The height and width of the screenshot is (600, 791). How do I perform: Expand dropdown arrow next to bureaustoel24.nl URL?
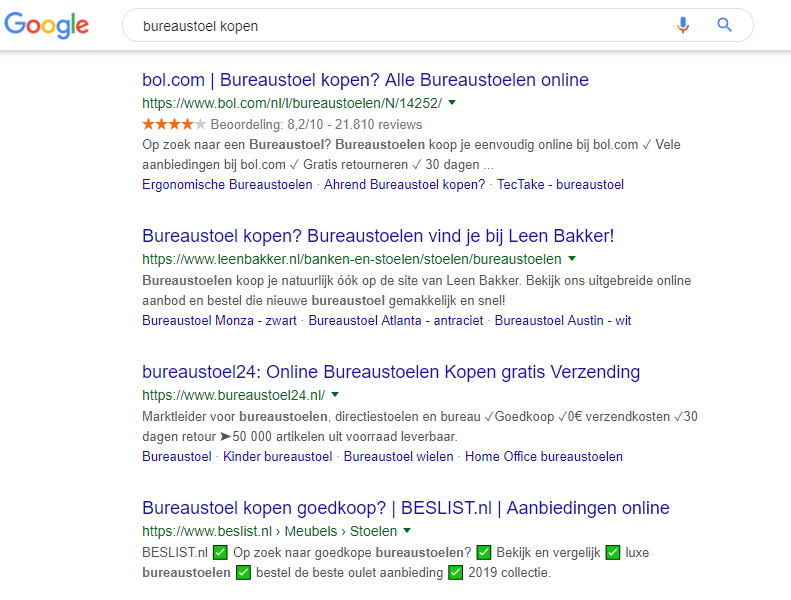pos(335,394)
